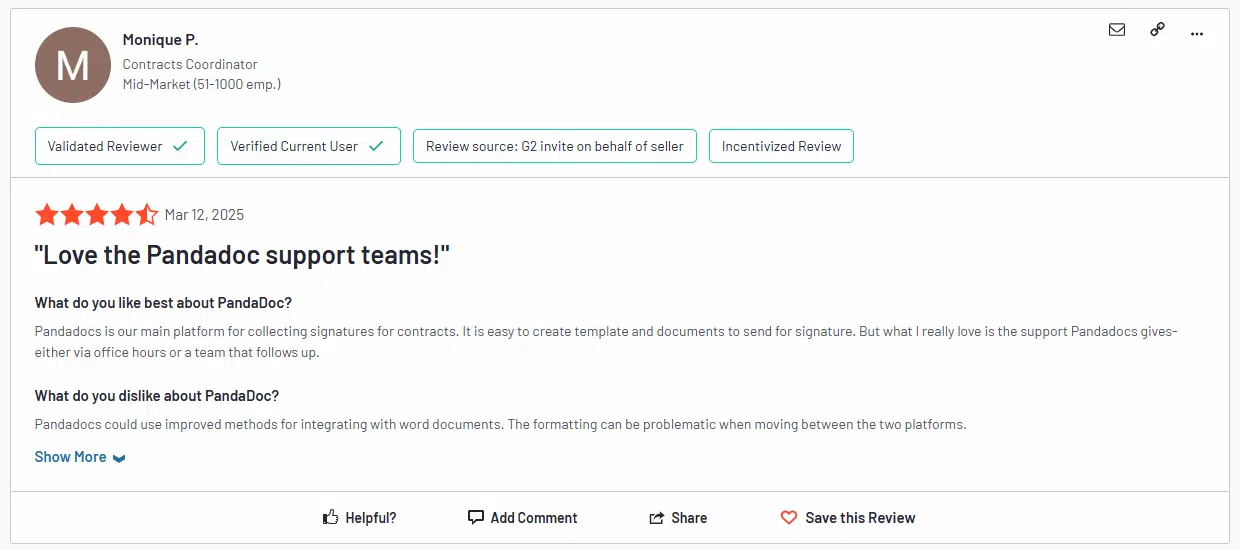
Task: Click checkmark in Verified Current User badge
Action: click(376, 146)
